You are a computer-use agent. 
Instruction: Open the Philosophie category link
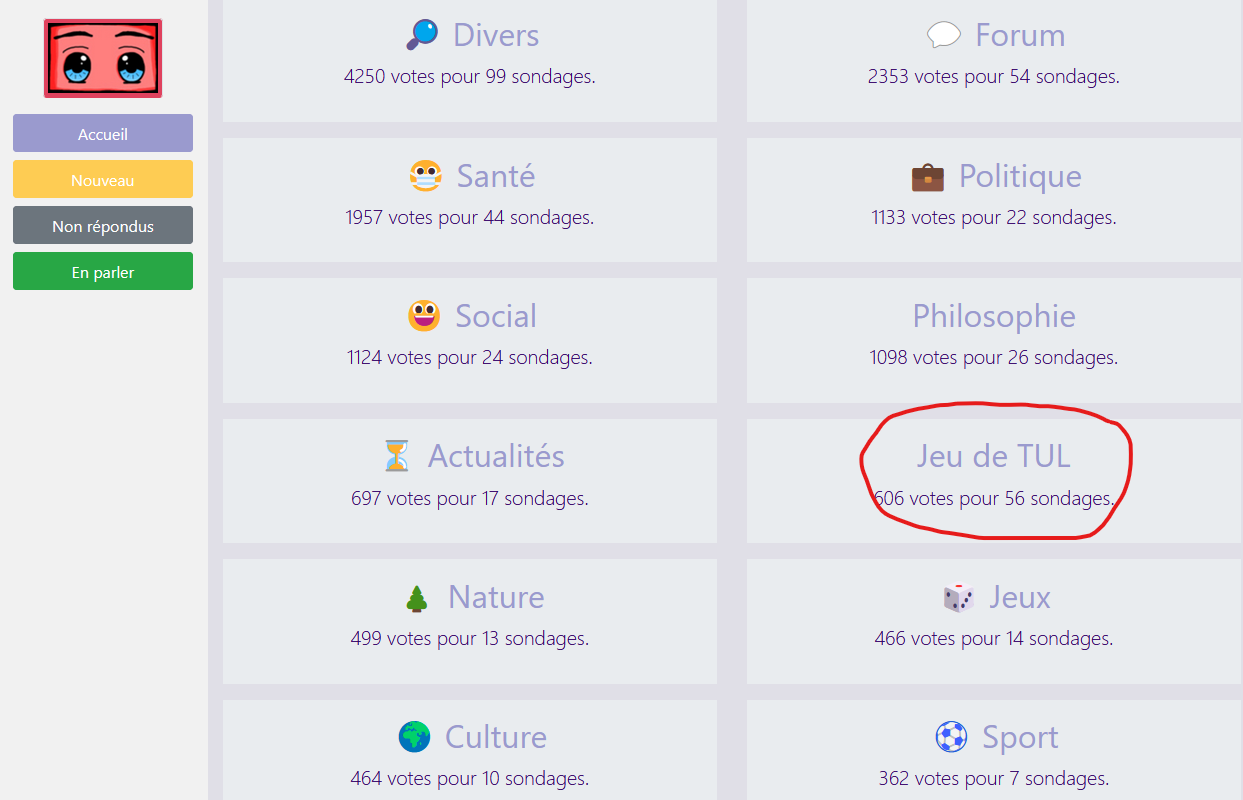[x=993, y=316]
